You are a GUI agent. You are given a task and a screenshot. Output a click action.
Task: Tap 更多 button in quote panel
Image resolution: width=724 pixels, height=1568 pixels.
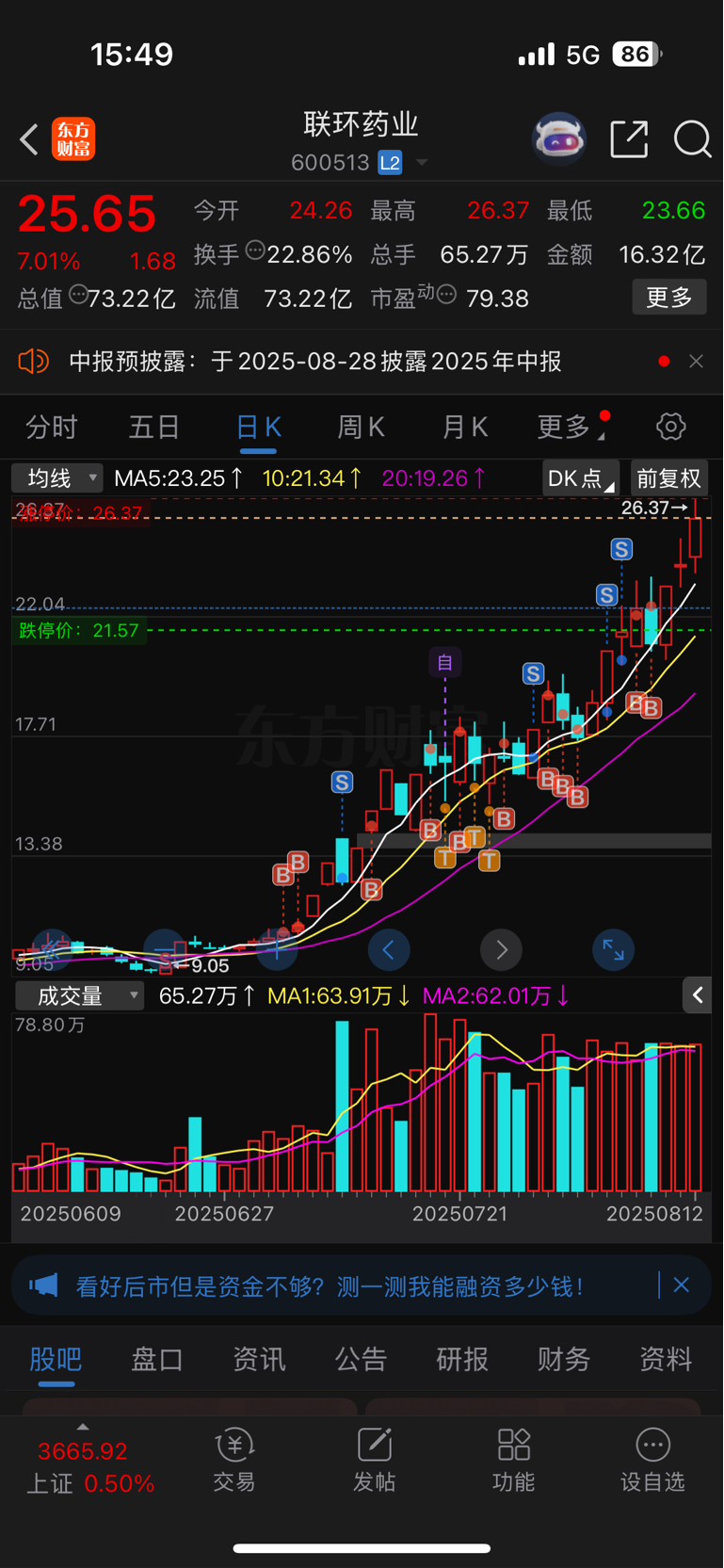669,298
